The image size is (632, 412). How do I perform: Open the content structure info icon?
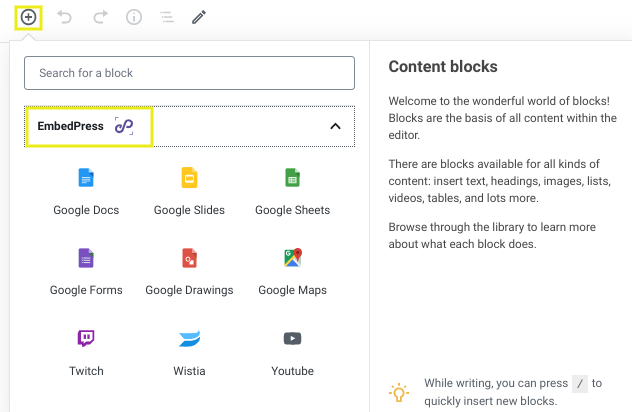pos(134,17)
